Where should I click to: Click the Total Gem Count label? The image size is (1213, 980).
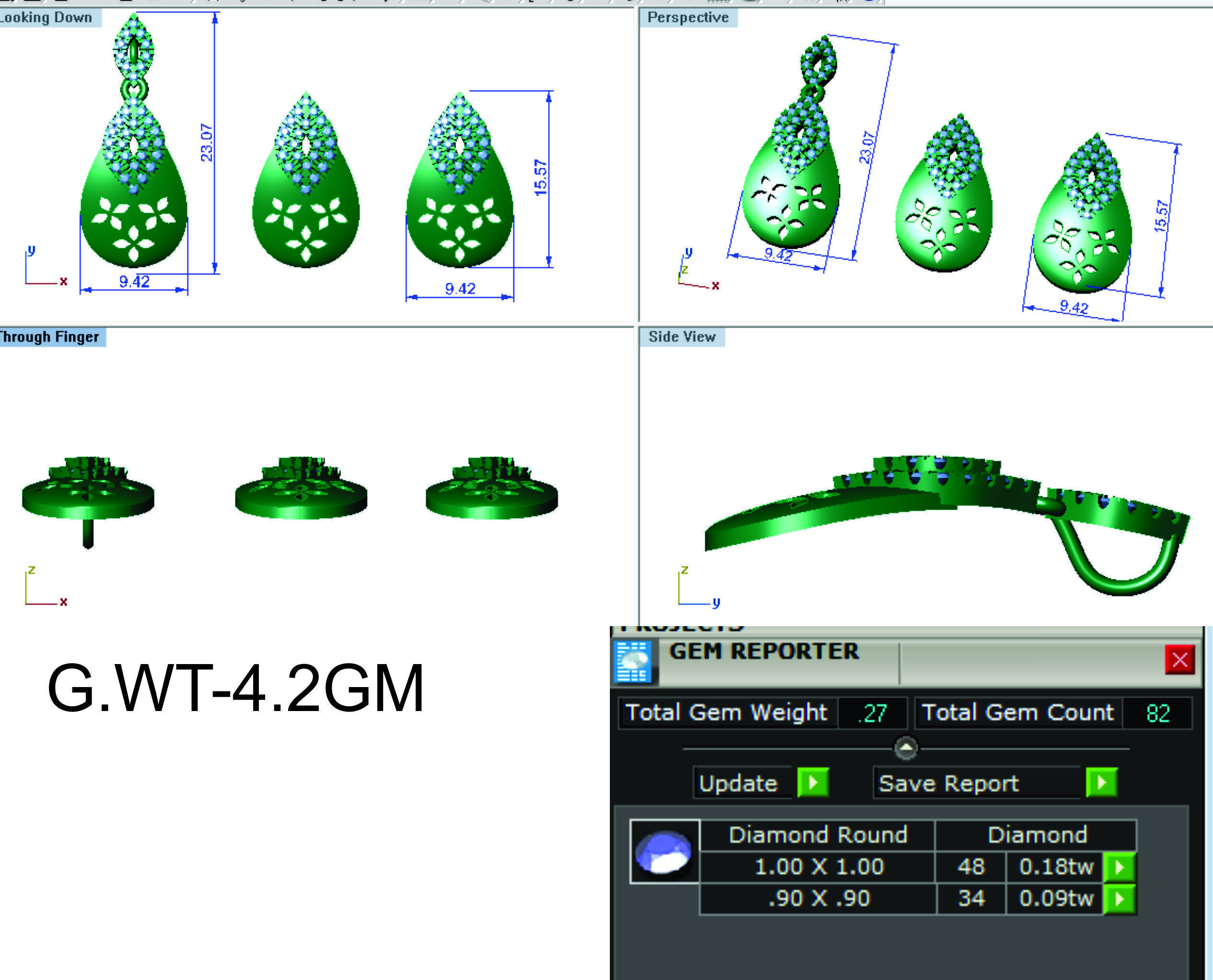pos(1018,712)
